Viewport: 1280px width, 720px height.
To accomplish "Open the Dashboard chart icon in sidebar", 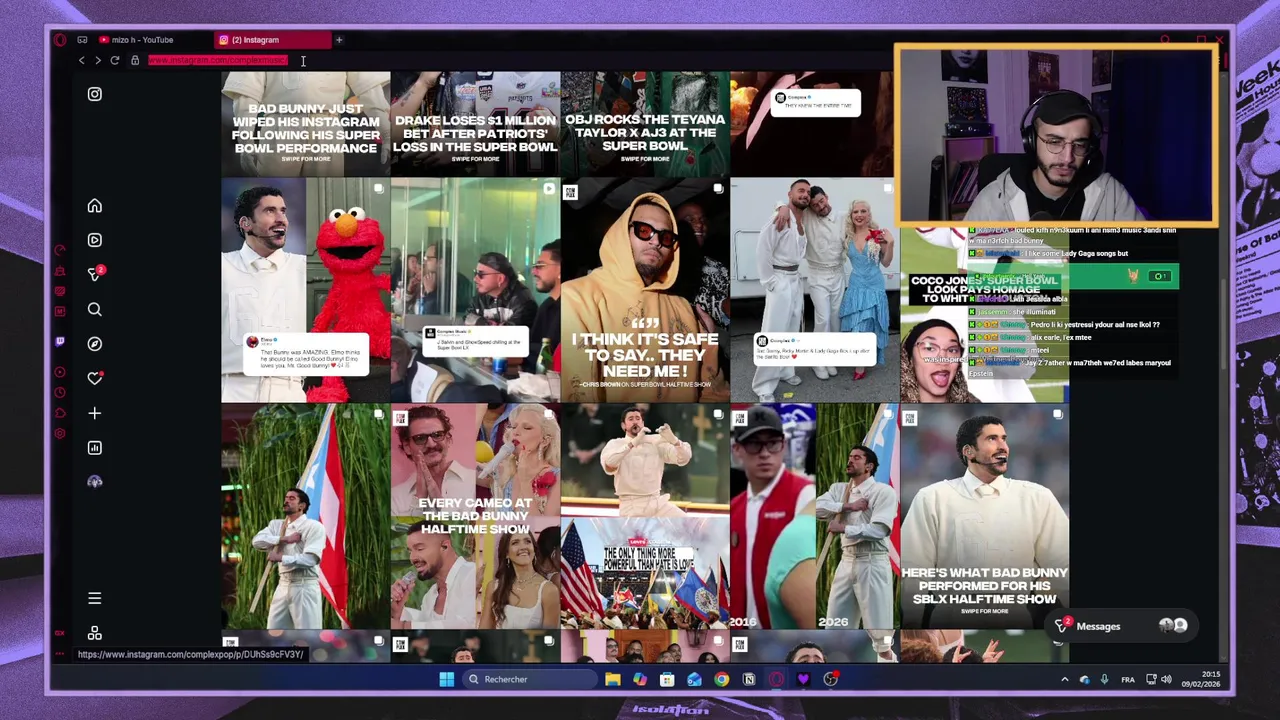I will (94, 448).
